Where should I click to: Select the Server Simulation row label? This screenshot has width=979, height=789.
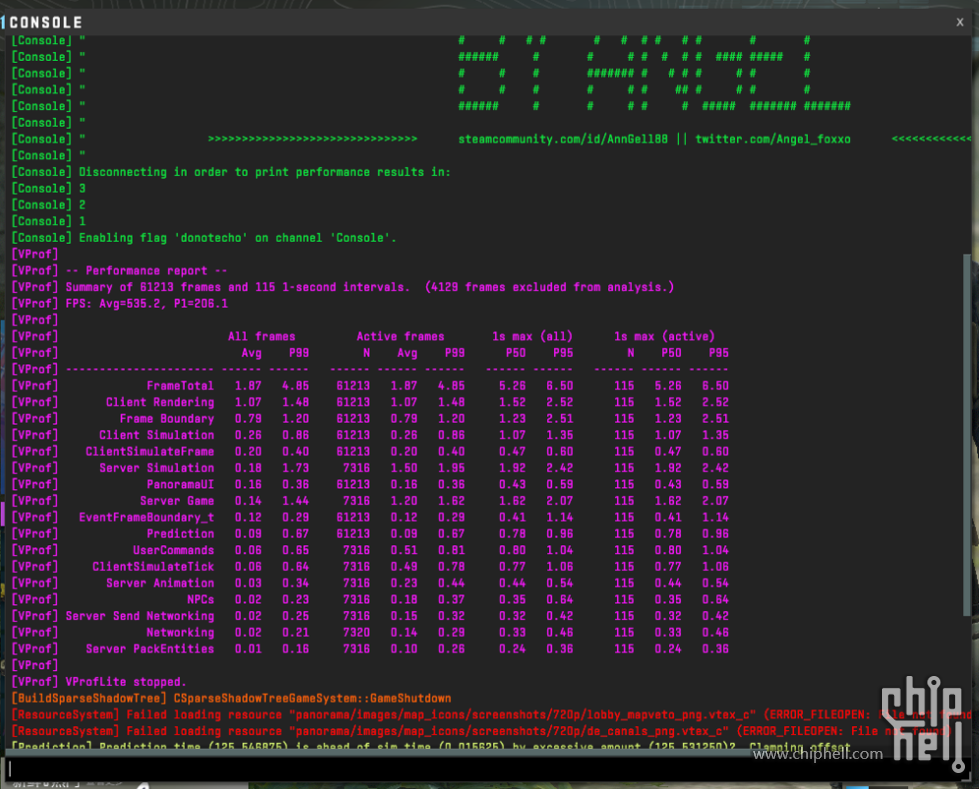coord(156,468)
